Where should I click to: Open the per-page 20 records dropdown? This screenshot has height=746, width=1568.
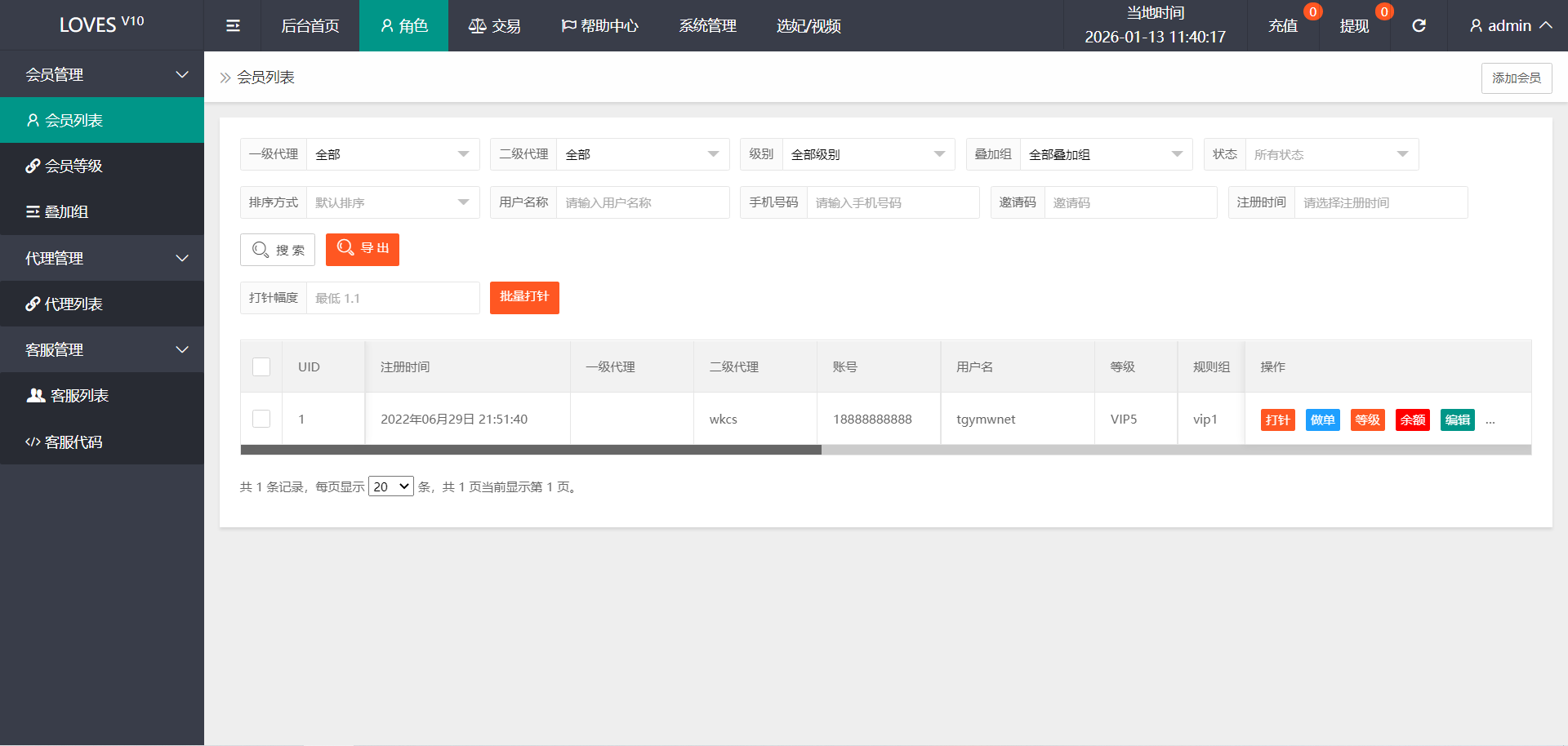(x=391, y=486)
